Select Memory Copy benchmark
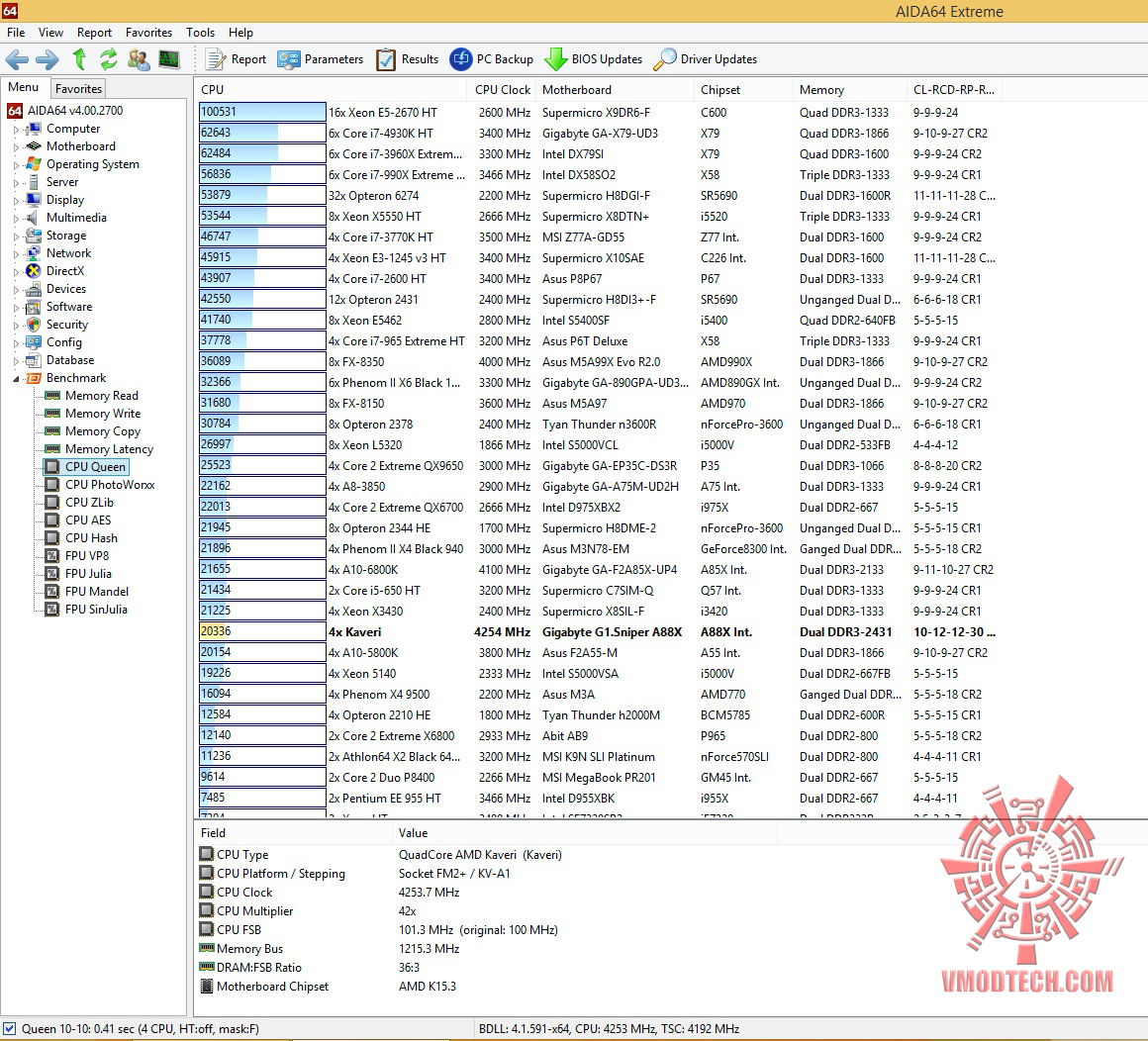 (92, 431)
